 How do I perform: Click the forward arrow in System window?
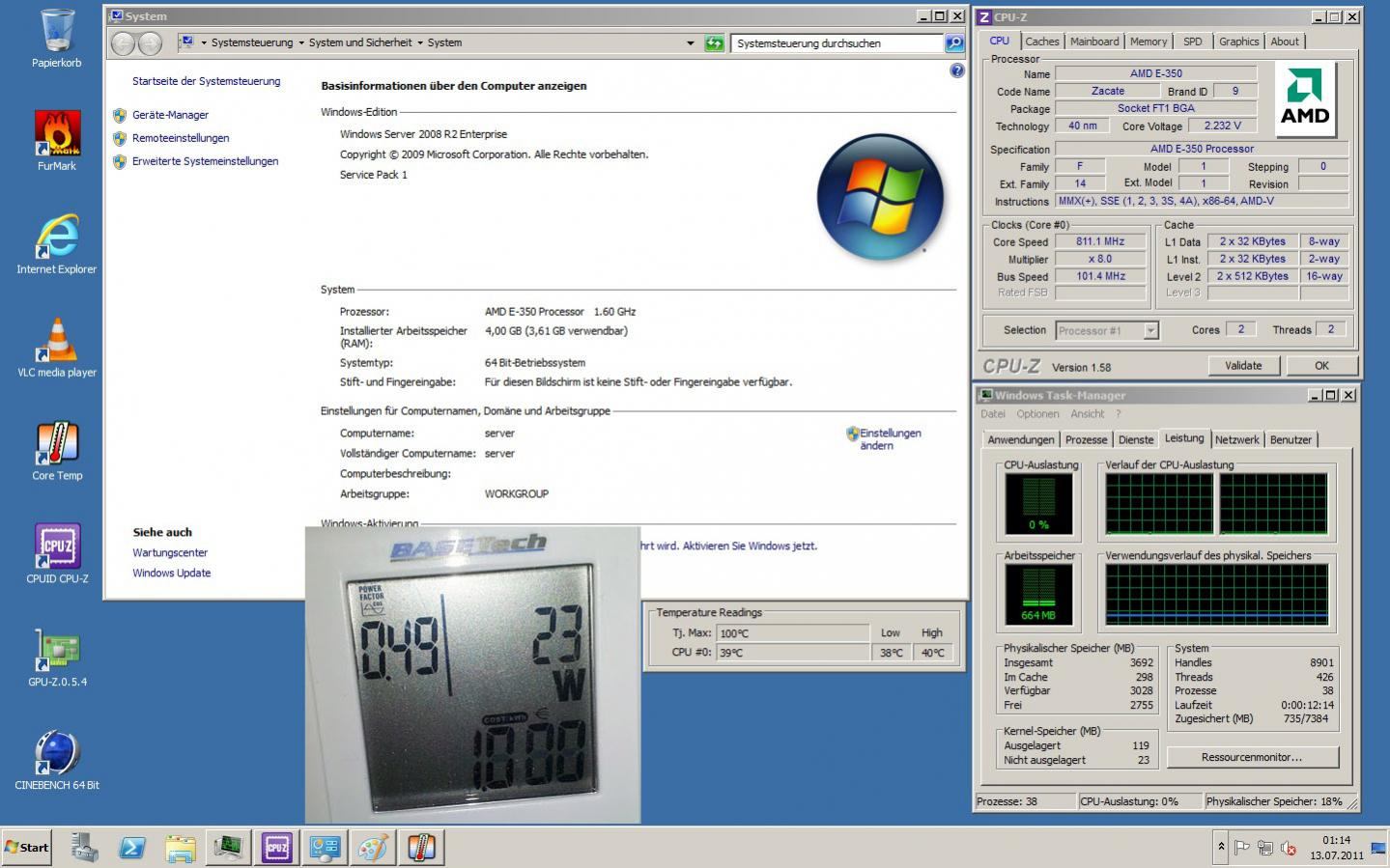(150, 42)
